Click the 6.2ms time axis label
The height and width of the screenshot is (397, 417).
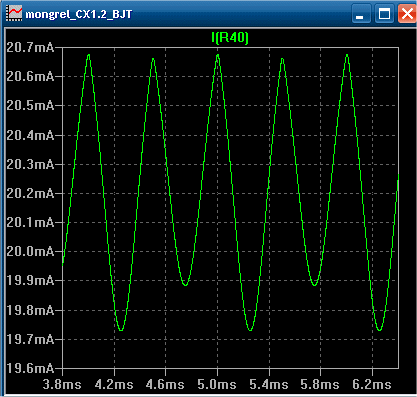point(372,384)
